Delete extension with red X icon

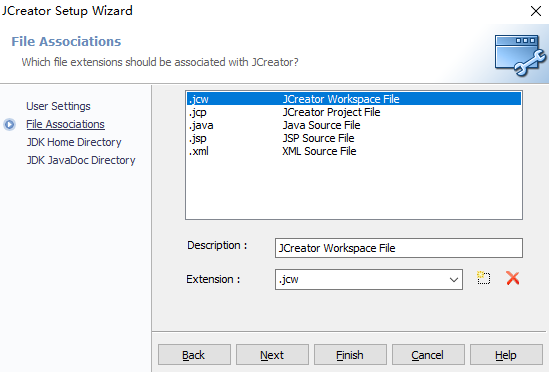coord(513,278)
